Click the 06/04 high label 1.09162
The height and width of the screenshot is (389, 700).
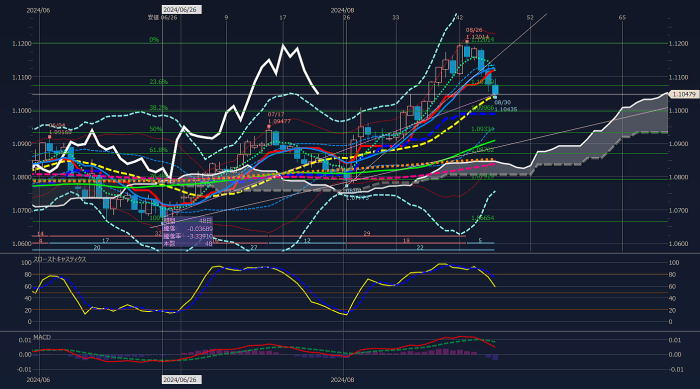[x=60, y=129]
